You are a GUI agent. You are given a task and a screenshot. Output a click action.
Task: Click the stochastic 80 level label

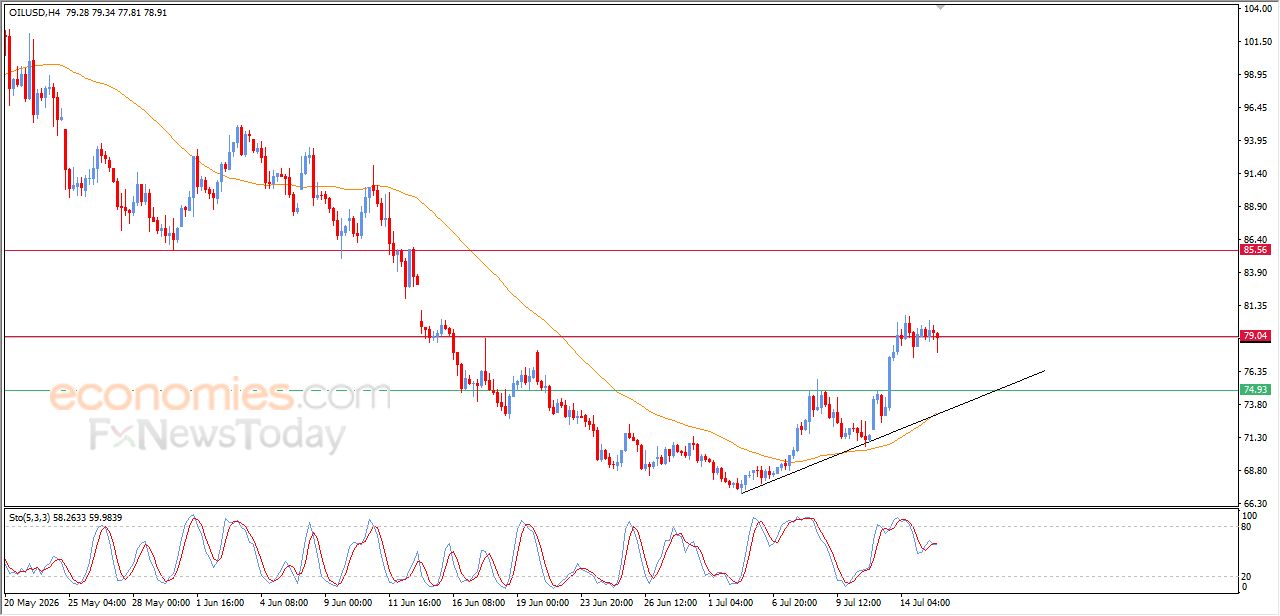1248,526
